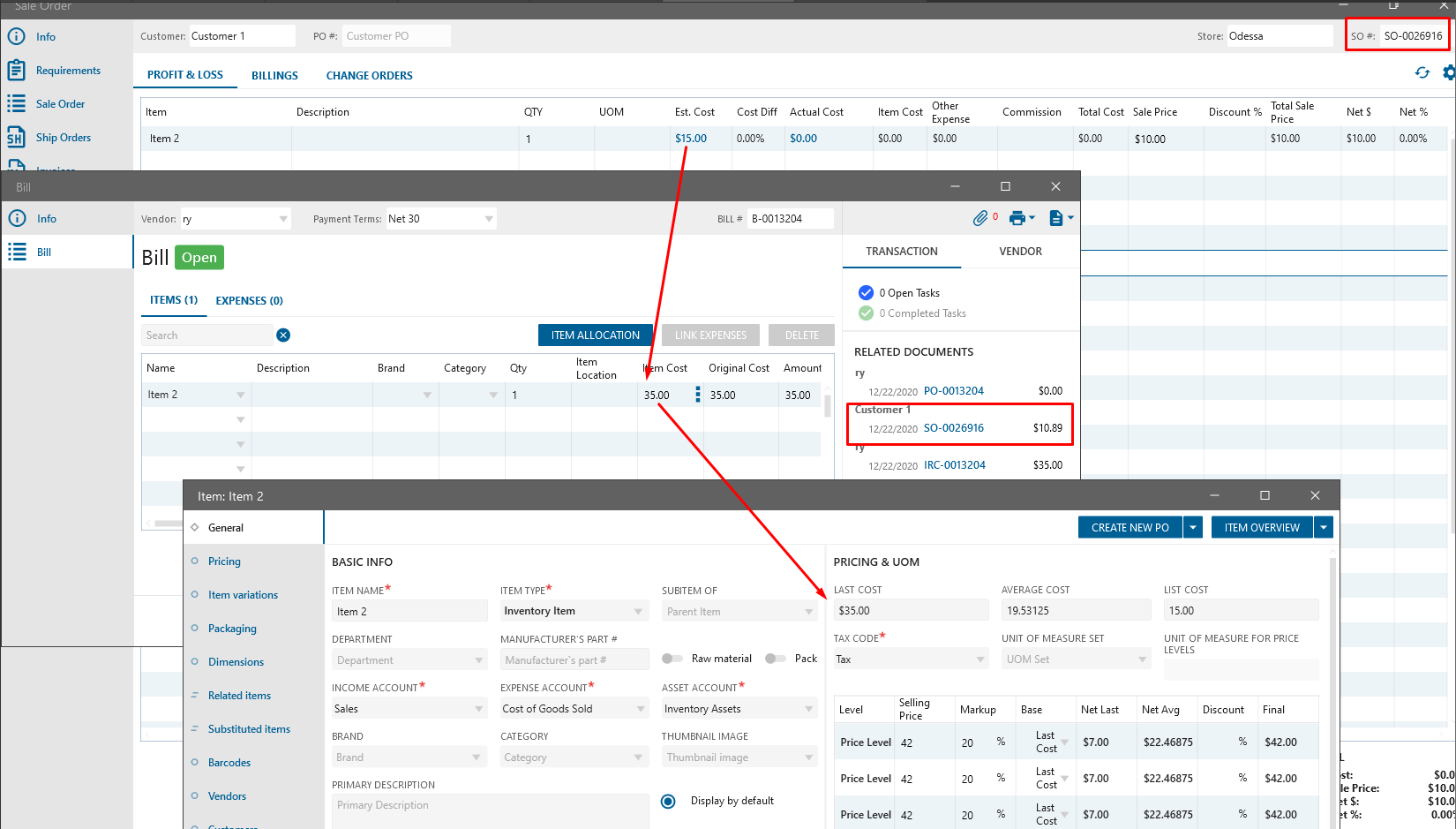This screenshot has width=1456, height=829.
Task: Expand the Create New PO arrow dropdown
Action: point(1193,528)
